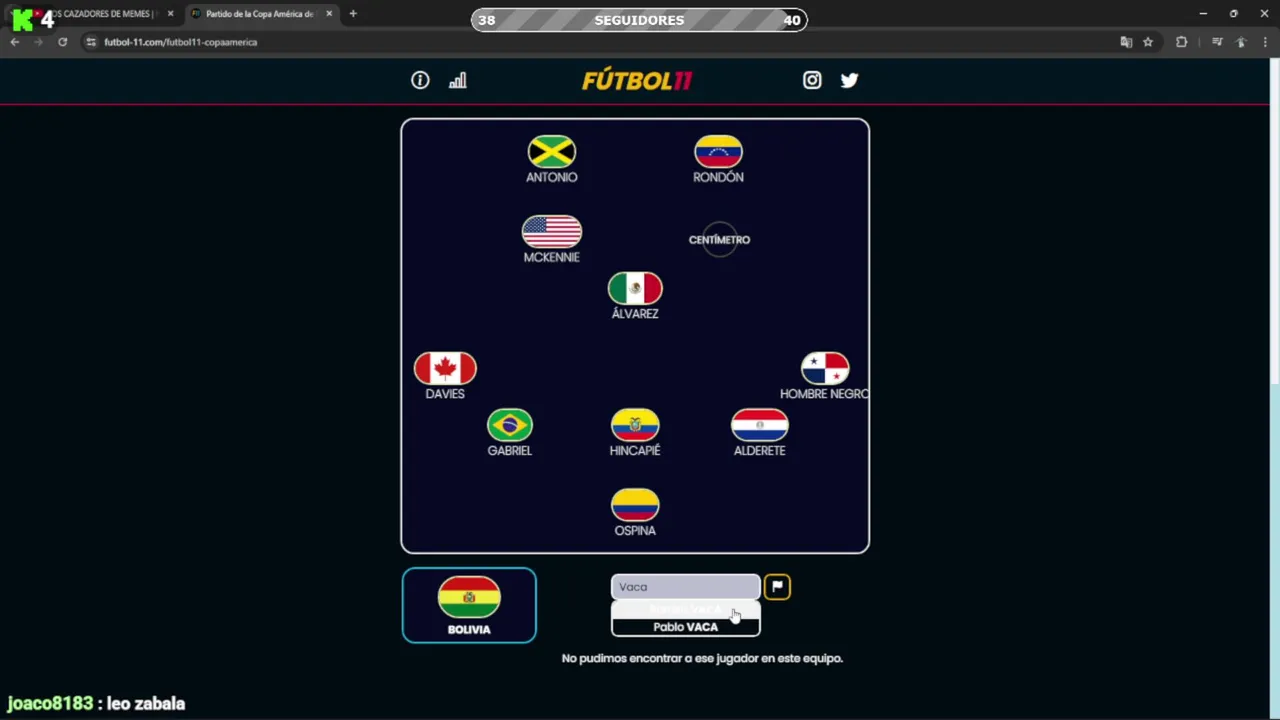
Task: Select Jamaica flag player Antonio
Action: point(552,159)
